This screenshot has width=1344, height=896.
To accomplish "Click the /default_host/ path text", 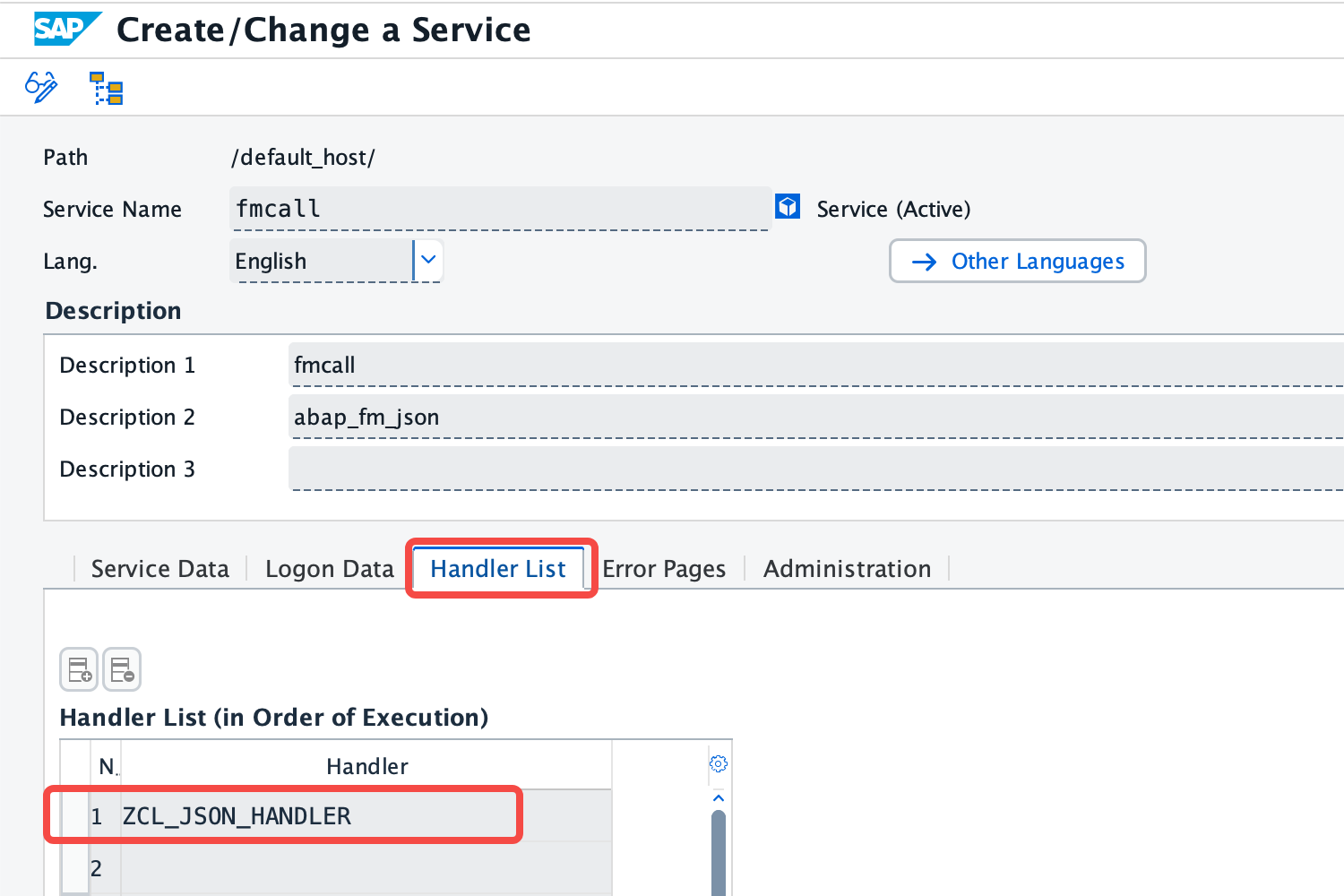I will 303,158.
